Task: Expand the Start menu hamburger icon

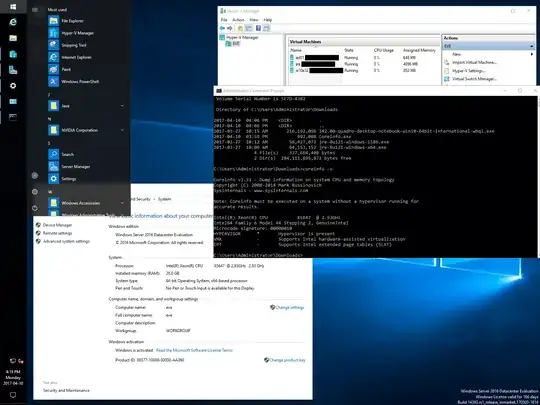Action: (35, 10)
